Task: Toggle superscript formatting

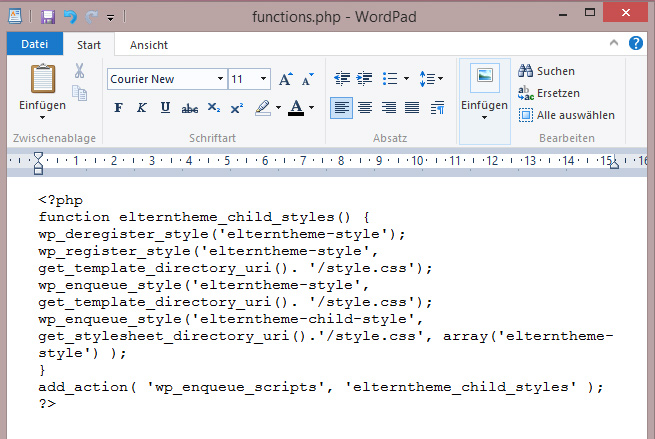Action: [x=237, y=108]
